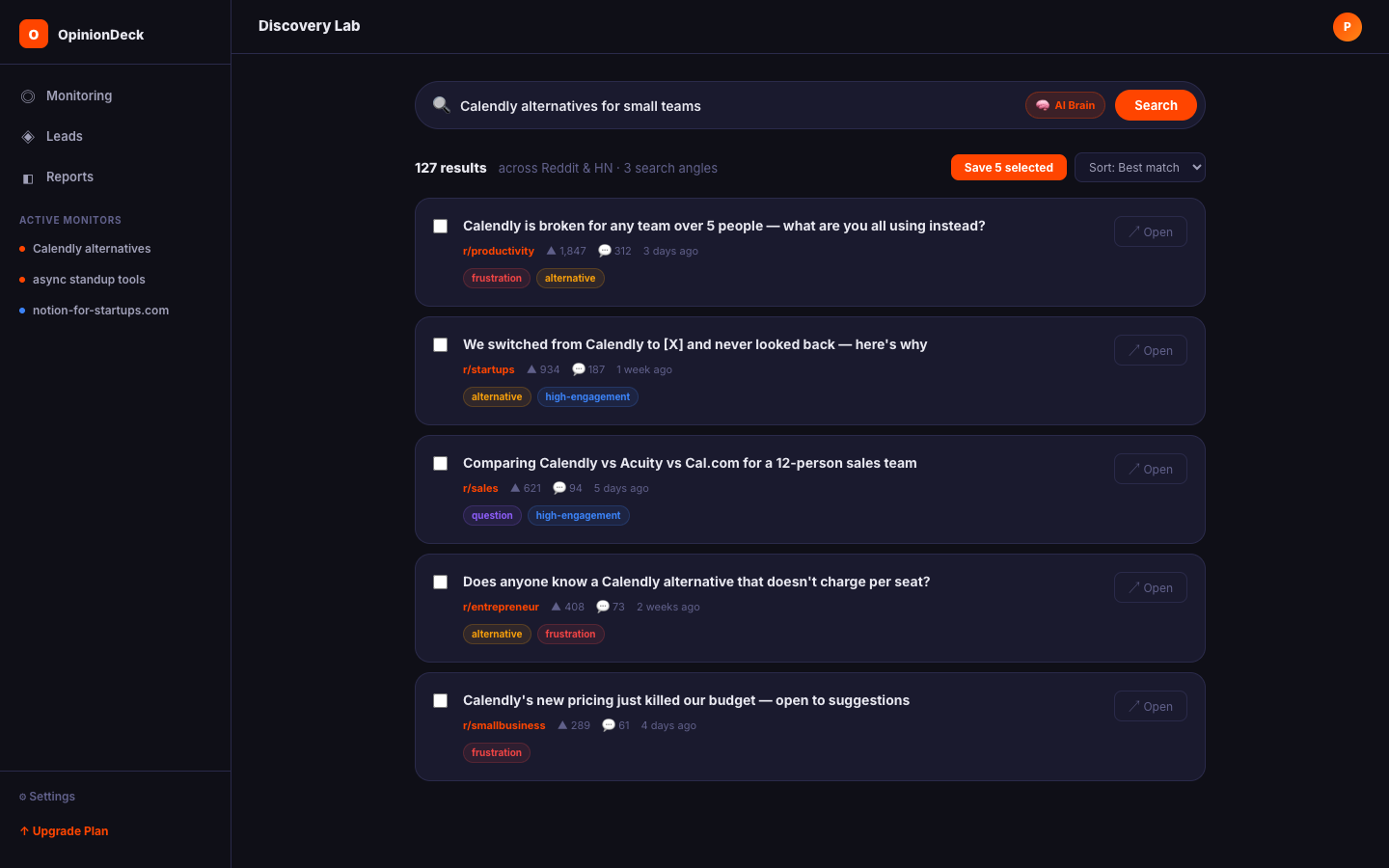The image size is (1389, 868).
Task: Click the OpinionDeck logo icon
Action: (x=33, y=33)
